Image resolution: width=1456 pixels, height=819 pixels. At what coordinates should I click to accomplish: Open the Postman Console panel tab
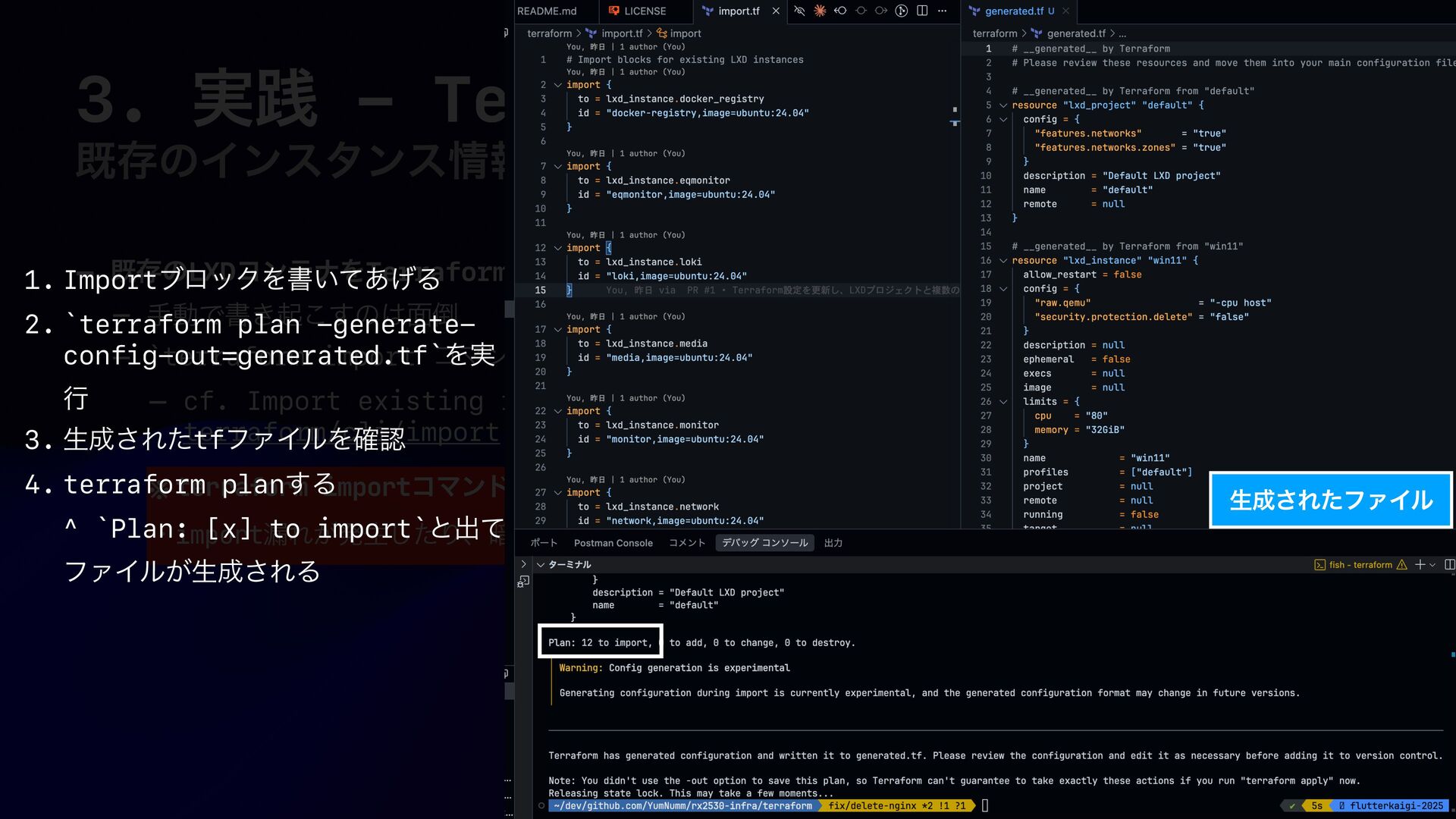tap(613, 543)
